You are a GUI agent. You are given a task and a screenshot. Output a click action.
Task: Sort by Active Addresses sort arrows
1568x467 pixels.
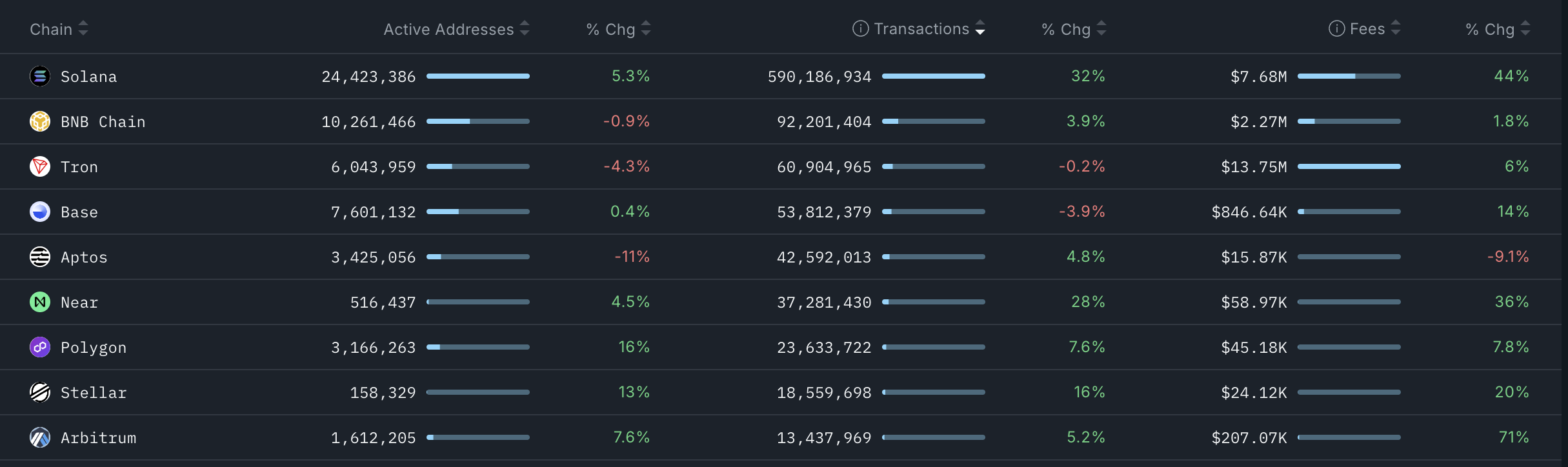(x=525, y=28)
